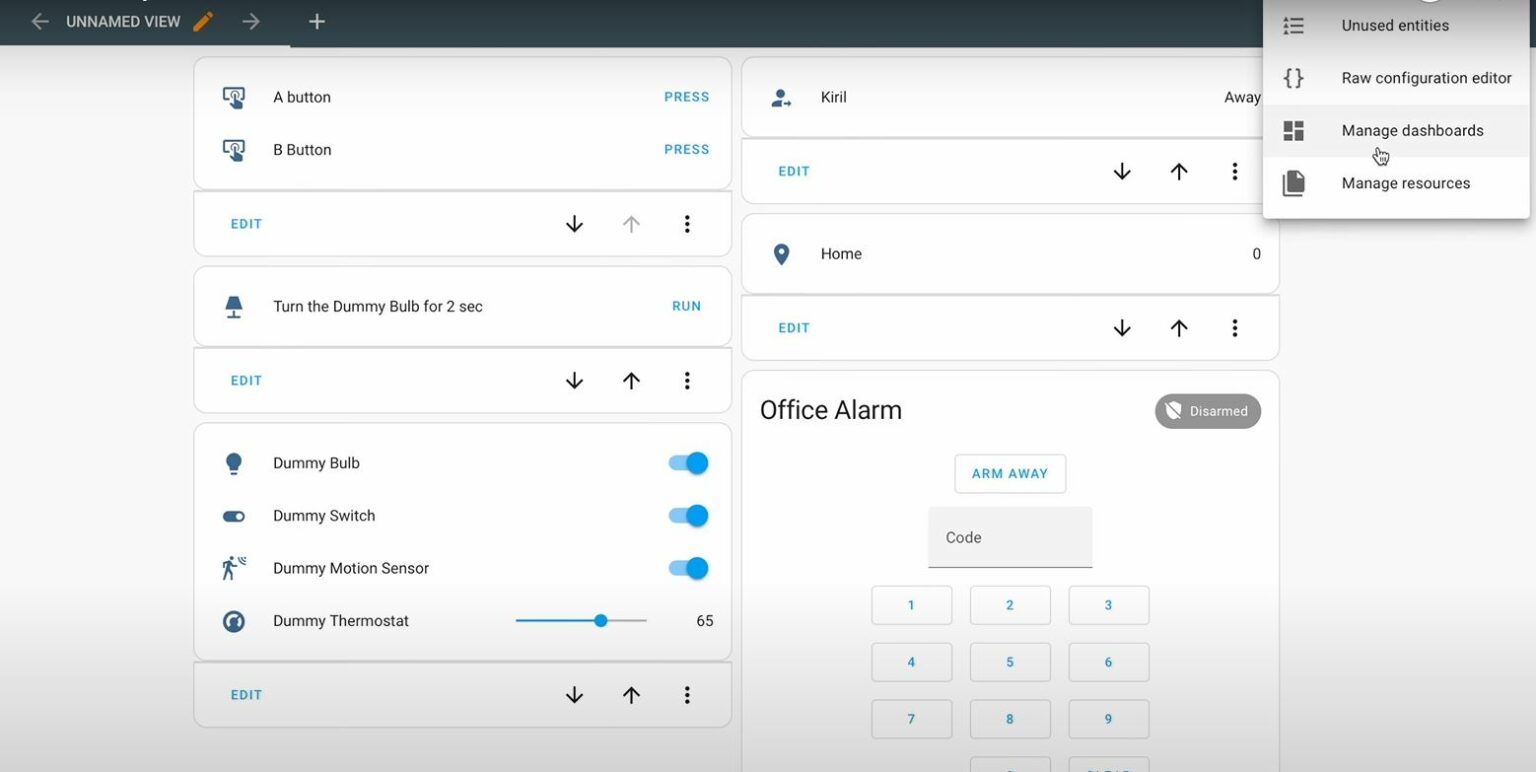This screenshot has width=1536, height=772.
Task: Turn off the Dummy Bulb toggle
Action: tap(688, 463)
